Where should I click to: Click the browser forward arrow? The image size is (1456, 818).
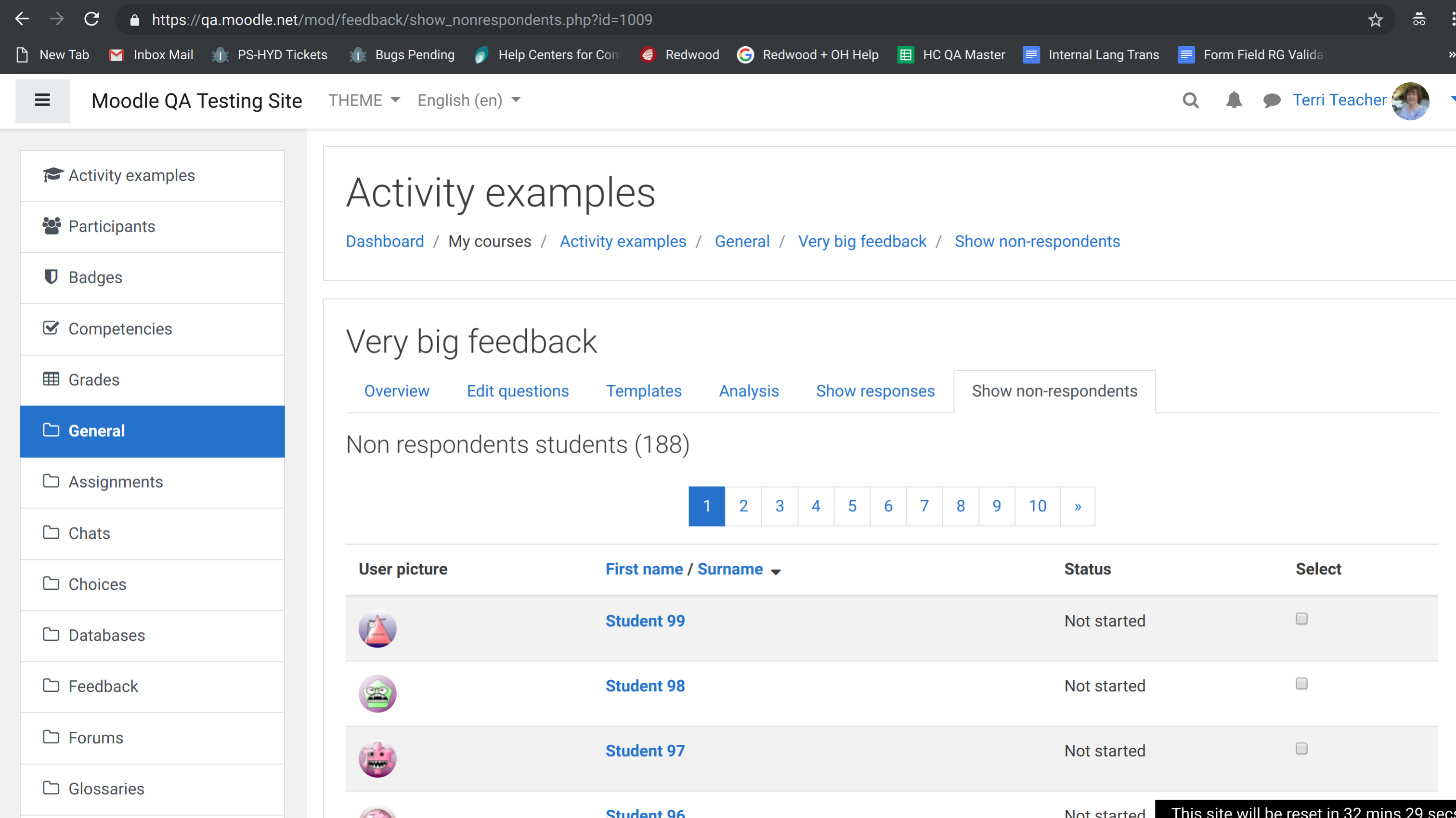(56, 19)
